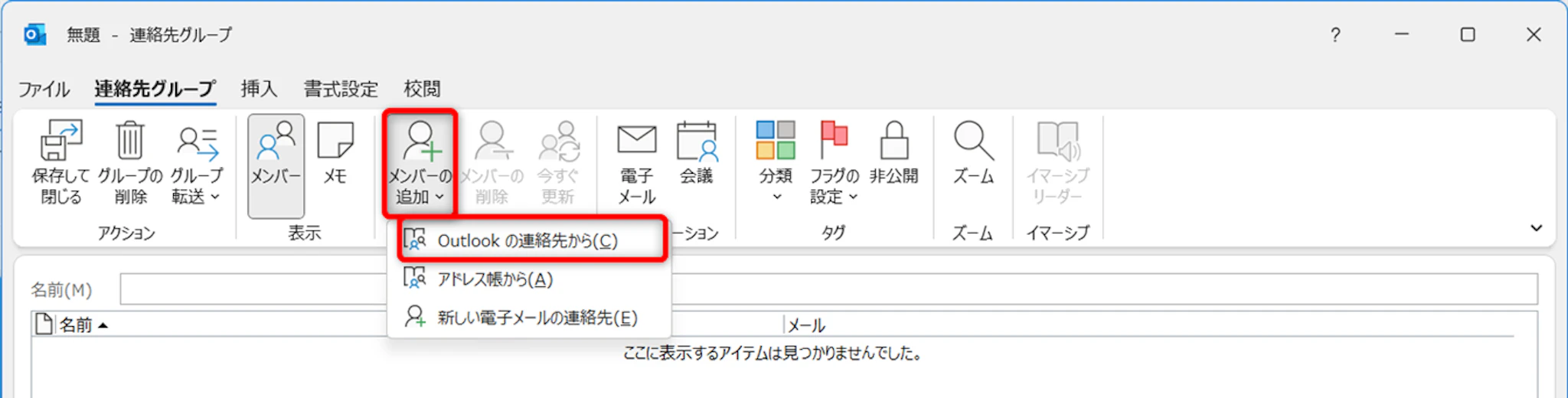Image resolution: width=1568 pixels, height=398 pixels.
Task: Click the 名前 group name input field
Action: (x=253, y=289)
